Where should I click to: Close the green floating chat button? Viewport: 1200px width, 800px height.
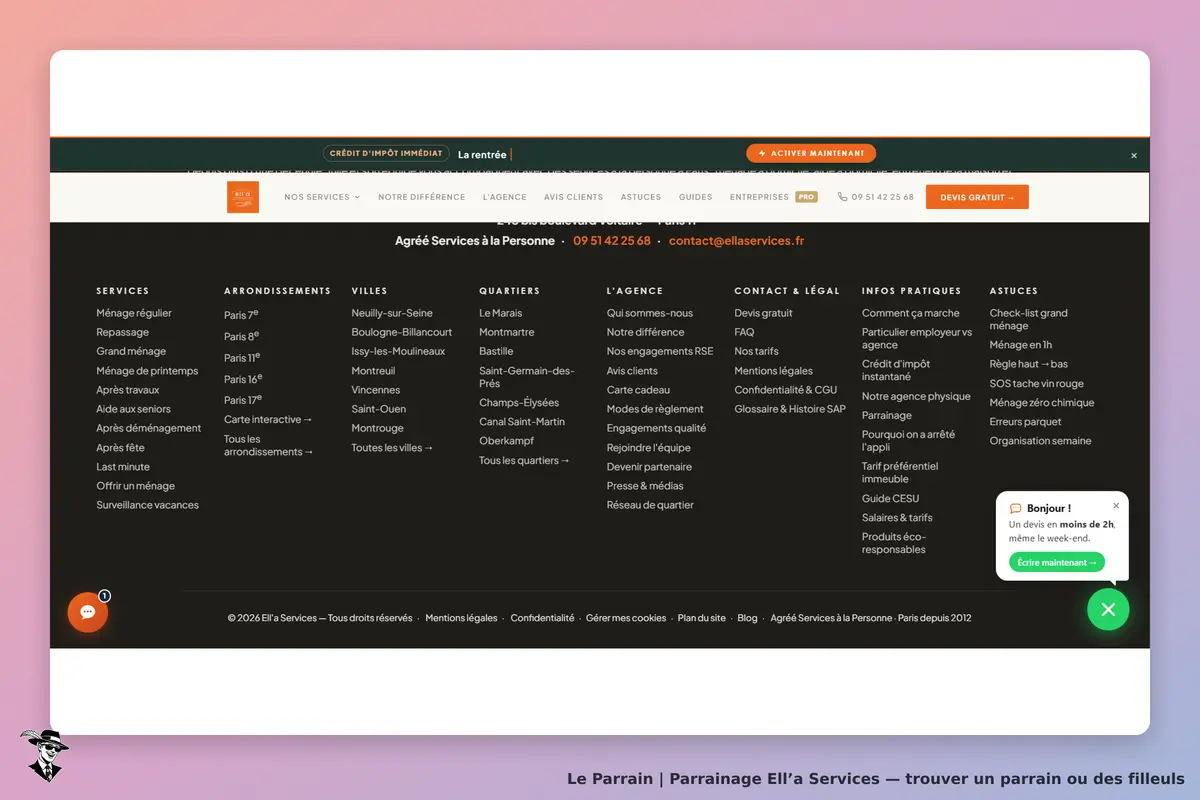1108,609
